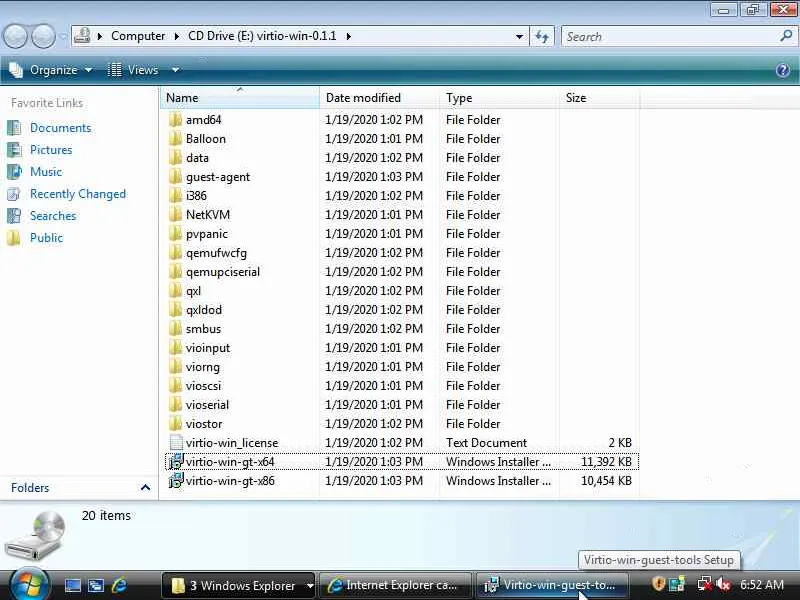The image size is (800, 600).
Task: Expand arrow before Computer in breadcrumb
Action: [100, 36]
